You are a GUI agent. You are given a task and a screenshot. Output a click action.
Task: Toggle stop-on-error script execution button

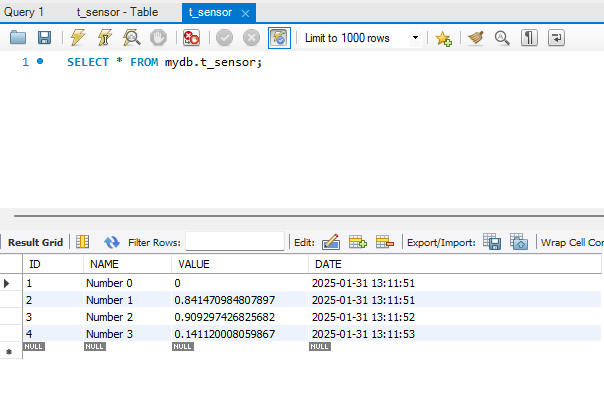(191, 38)
